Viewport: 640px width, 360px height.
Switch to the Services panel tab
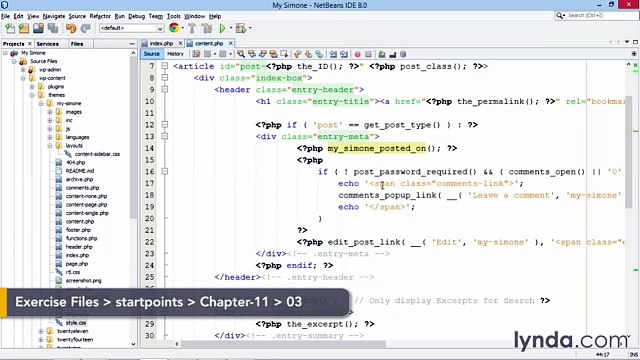point(47,44)
